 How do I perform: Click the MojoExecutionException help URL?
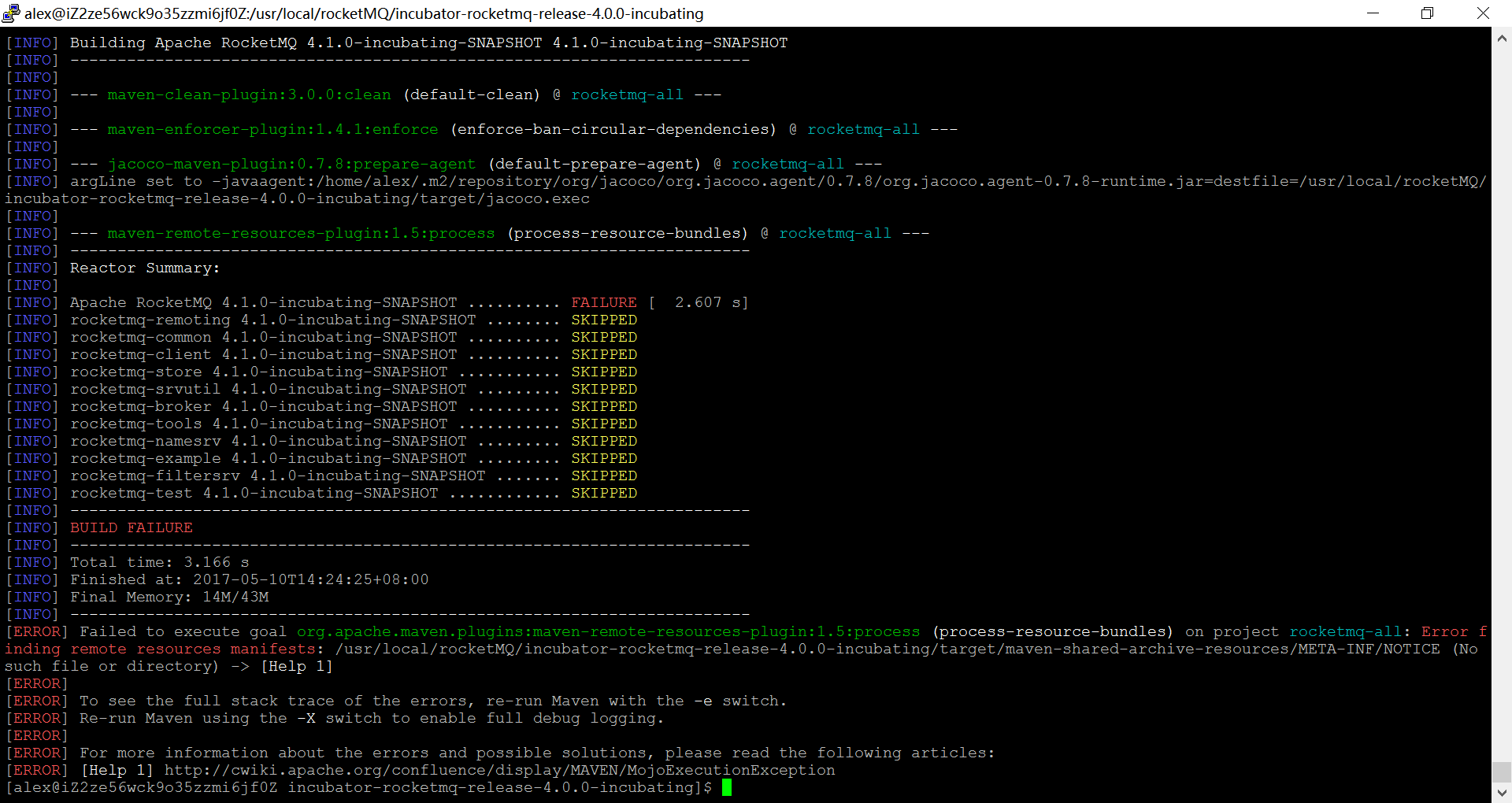click(499, 770)
